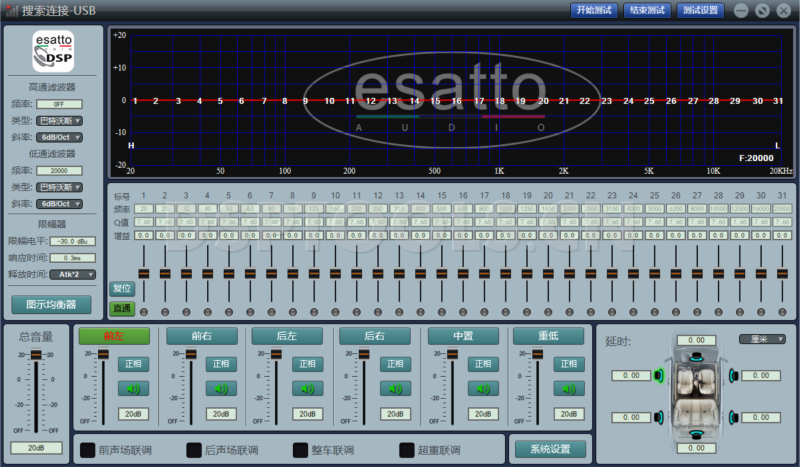Select the 中置 channel tab
Viewport: 800px width, 467px height.
pyautogui.click(x=463, y=336)
